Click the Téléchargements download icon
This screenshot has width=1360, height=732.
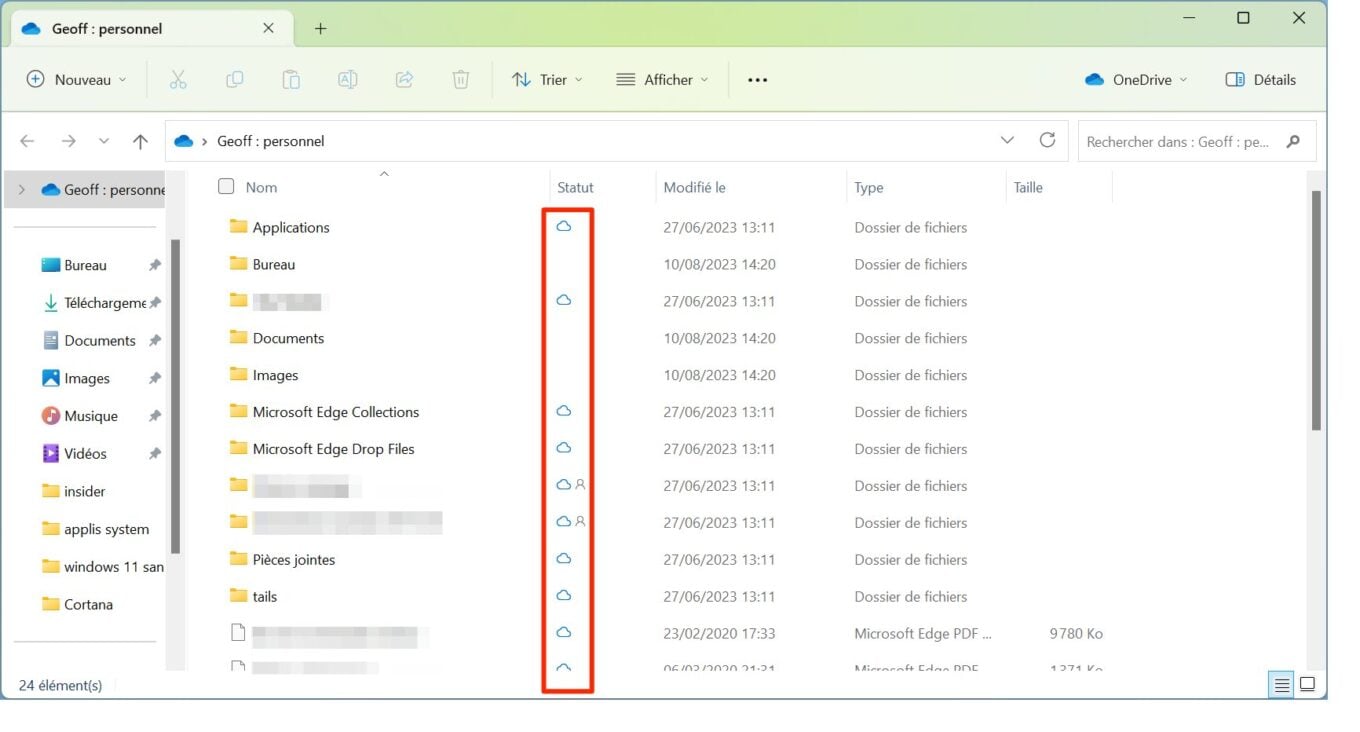50,302
